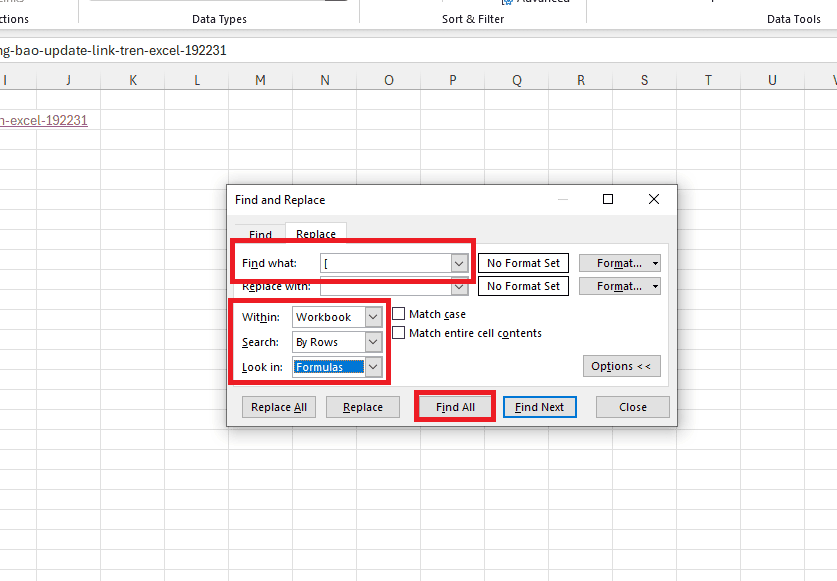The width and height of the screenshot is (837, 581).
Task: Open the Format menu for Replace with
Action: point(620,286)
